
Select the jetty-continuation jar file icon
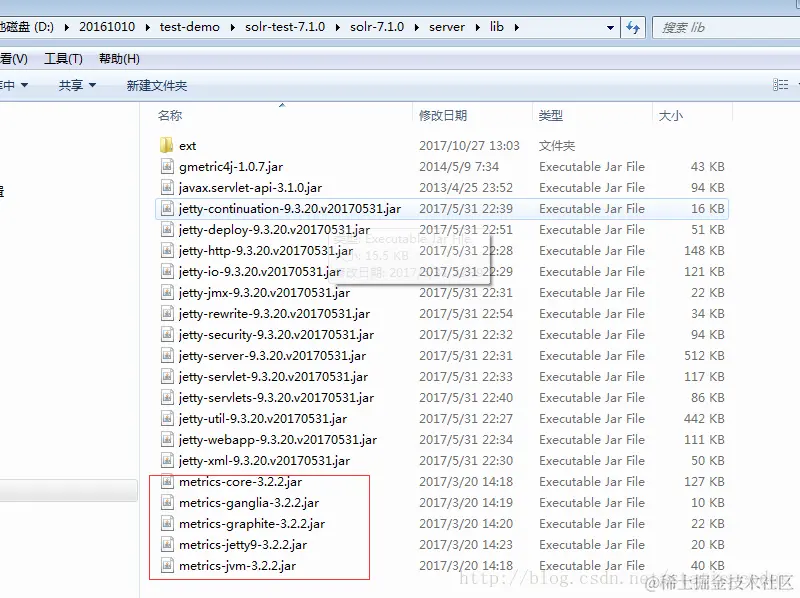click(167, 208)
